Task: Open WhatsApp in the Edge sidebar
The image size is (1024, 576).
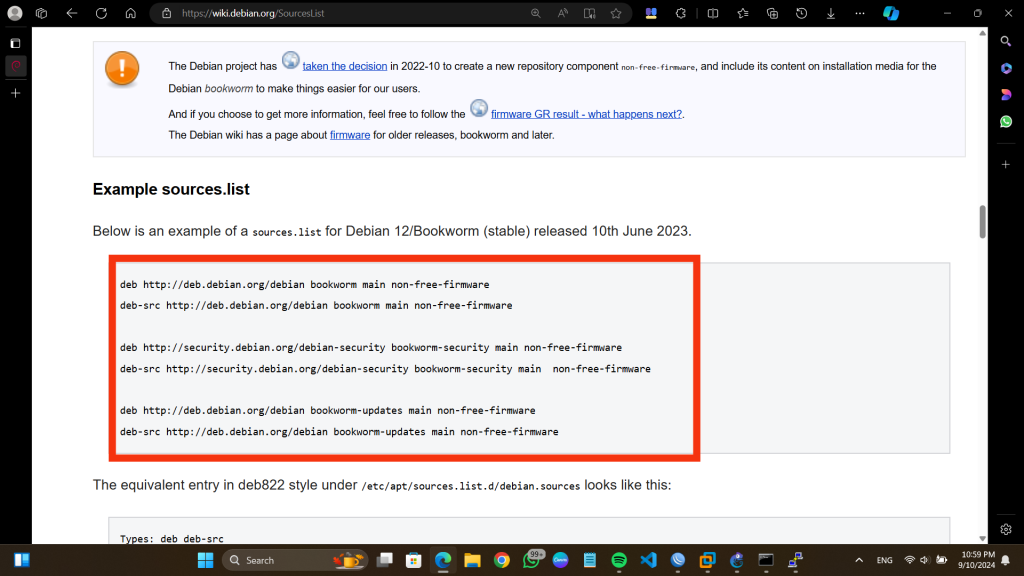Action: (1006, 121)
